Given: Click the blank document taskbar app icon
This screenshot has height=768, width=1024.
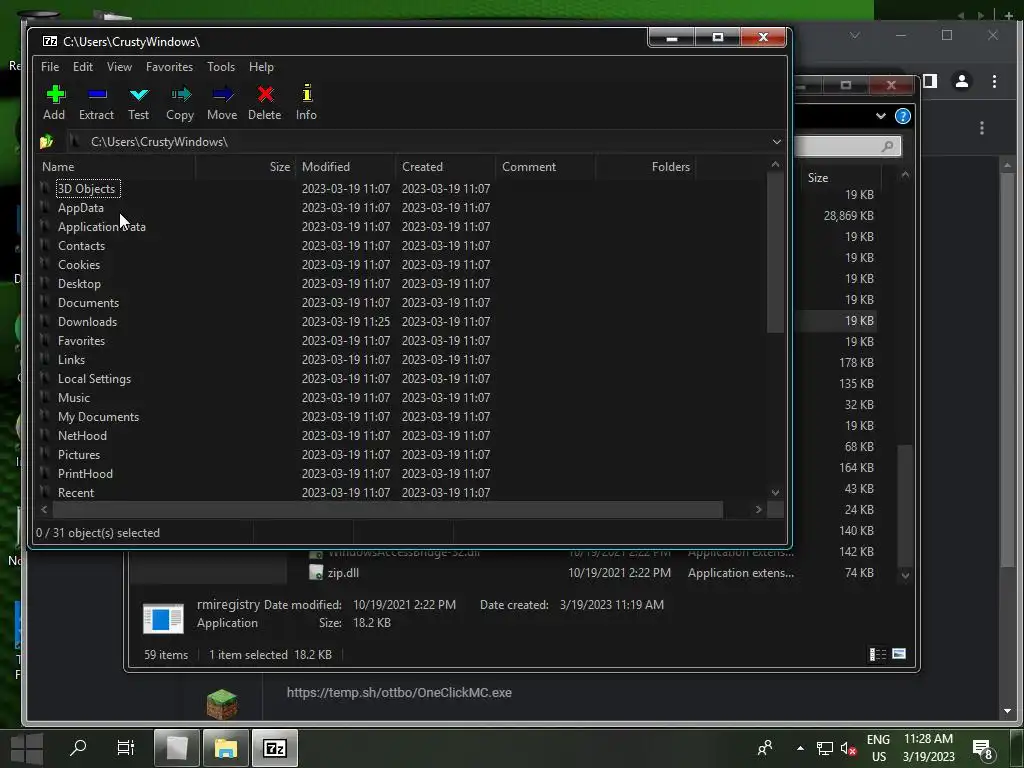Looking at the screenshot, I should 176,748.
